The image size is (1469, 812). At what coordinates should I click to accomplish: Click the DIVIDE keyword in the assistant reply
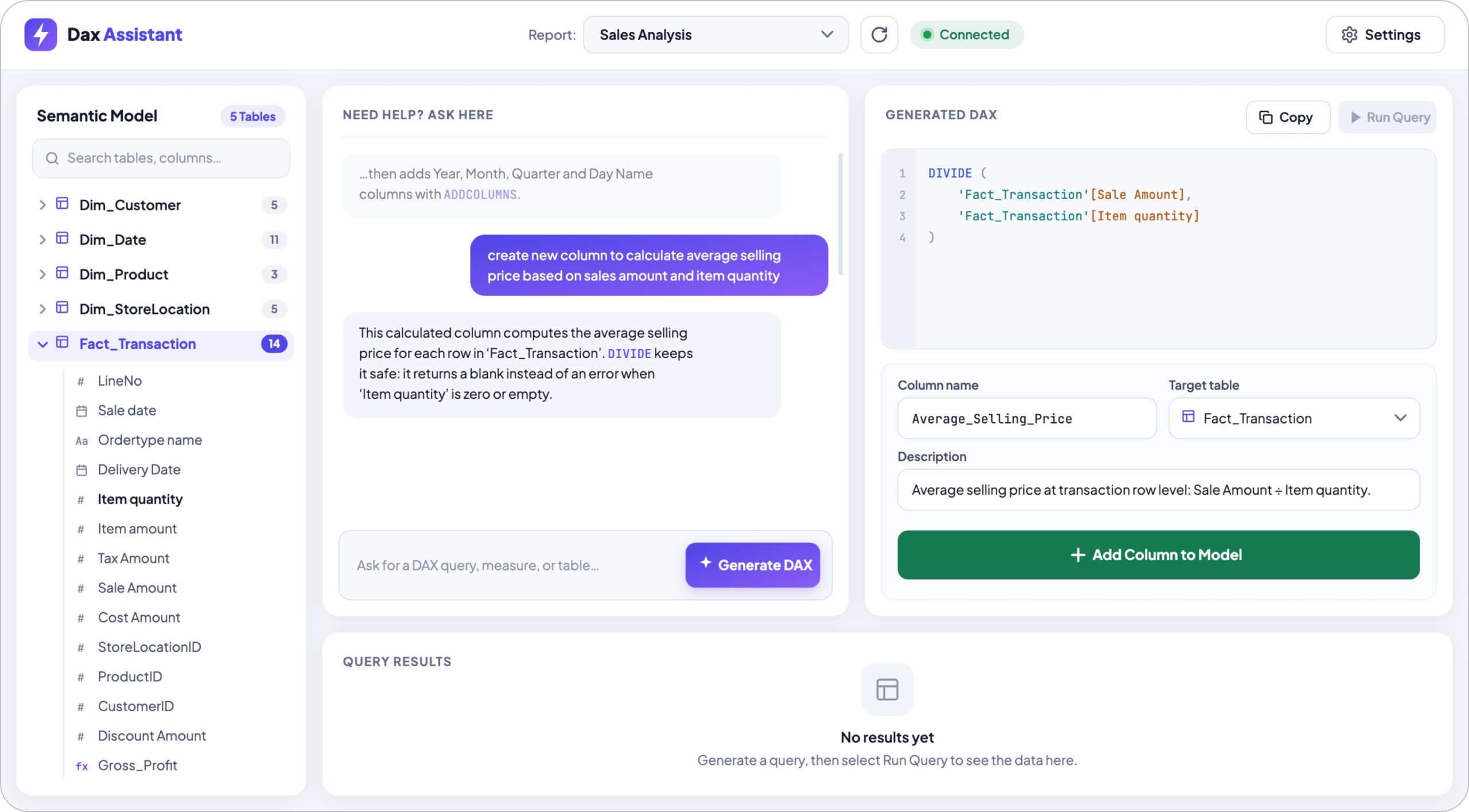point(629,353)
